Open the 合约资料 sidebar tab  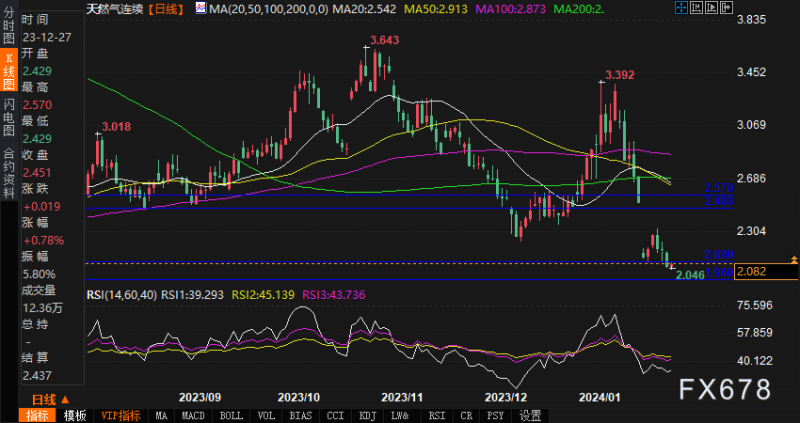(9, 173)
